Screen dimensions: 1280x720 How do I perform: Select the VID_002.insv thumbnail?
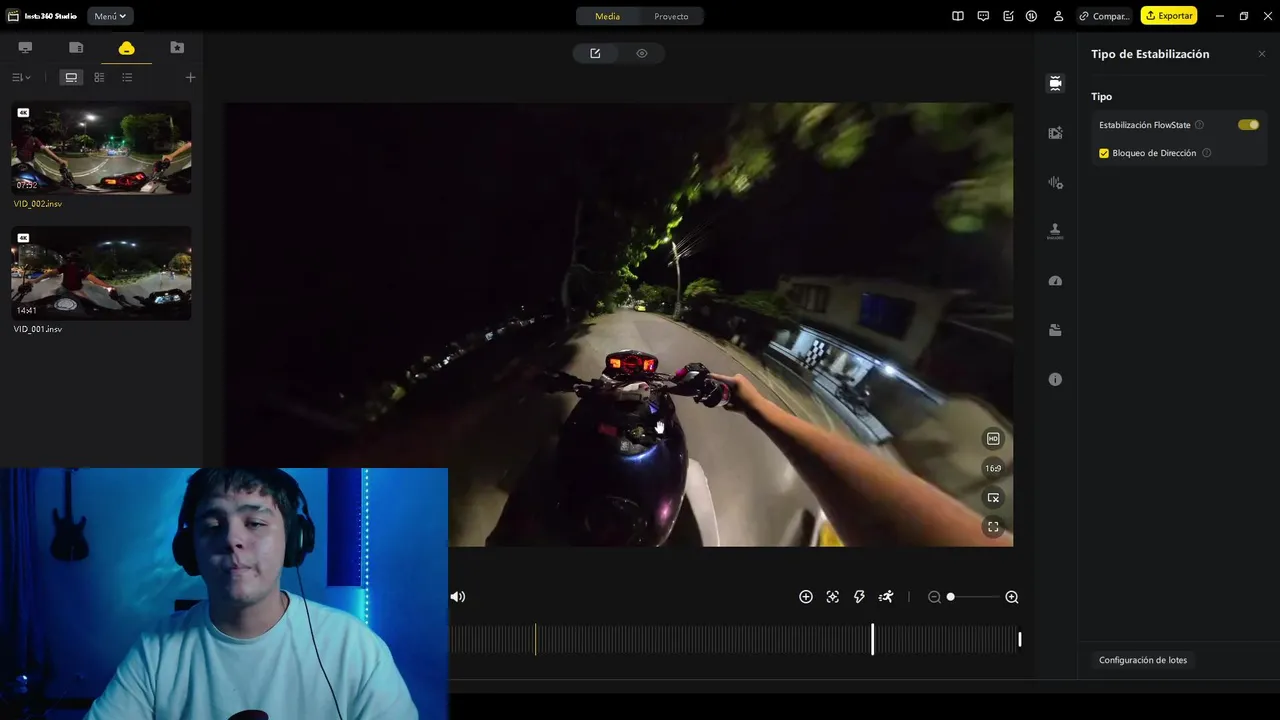(101, 148)
